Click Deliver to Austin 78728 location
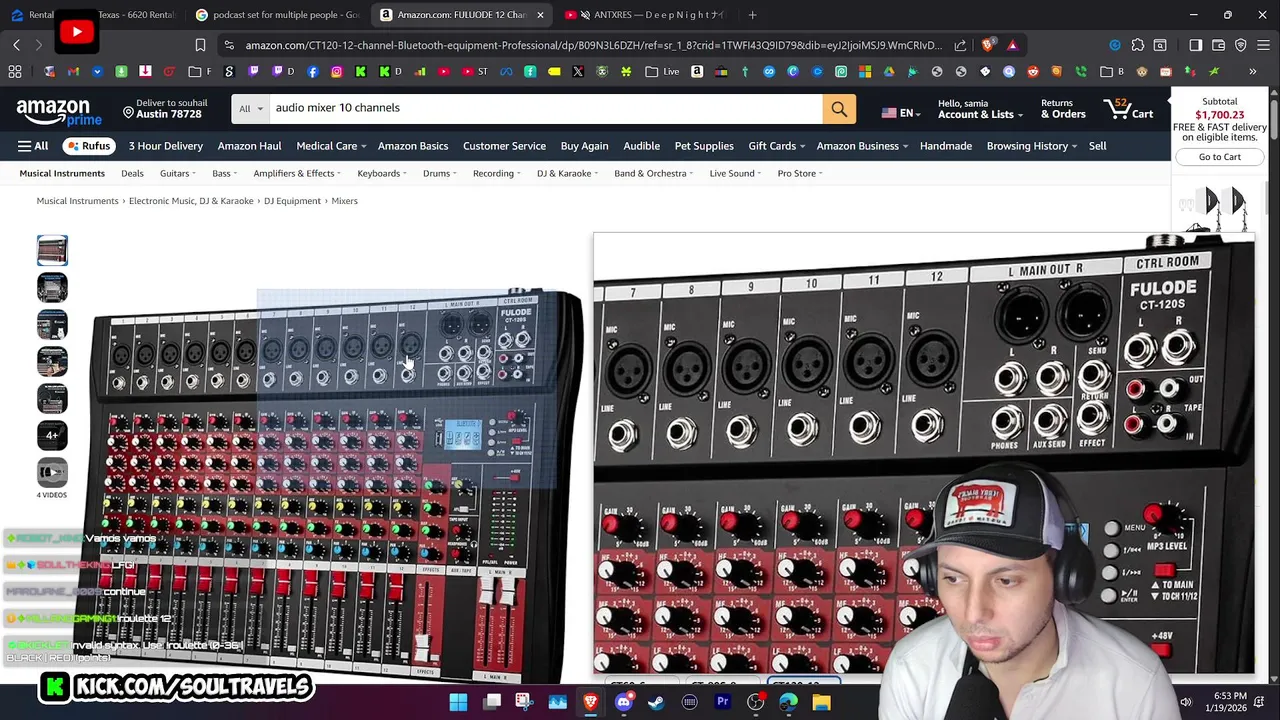The width and height of the screenshot is (1280, 720). pyautogui.click(x=165, y=109)
